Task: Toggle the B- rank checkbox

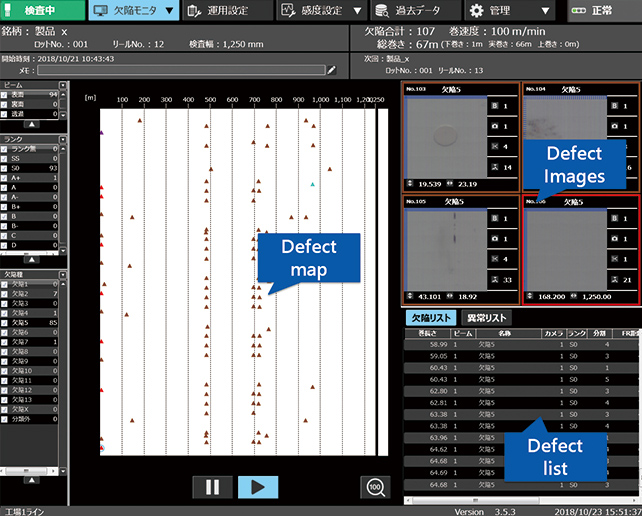Action: point(4,226)
